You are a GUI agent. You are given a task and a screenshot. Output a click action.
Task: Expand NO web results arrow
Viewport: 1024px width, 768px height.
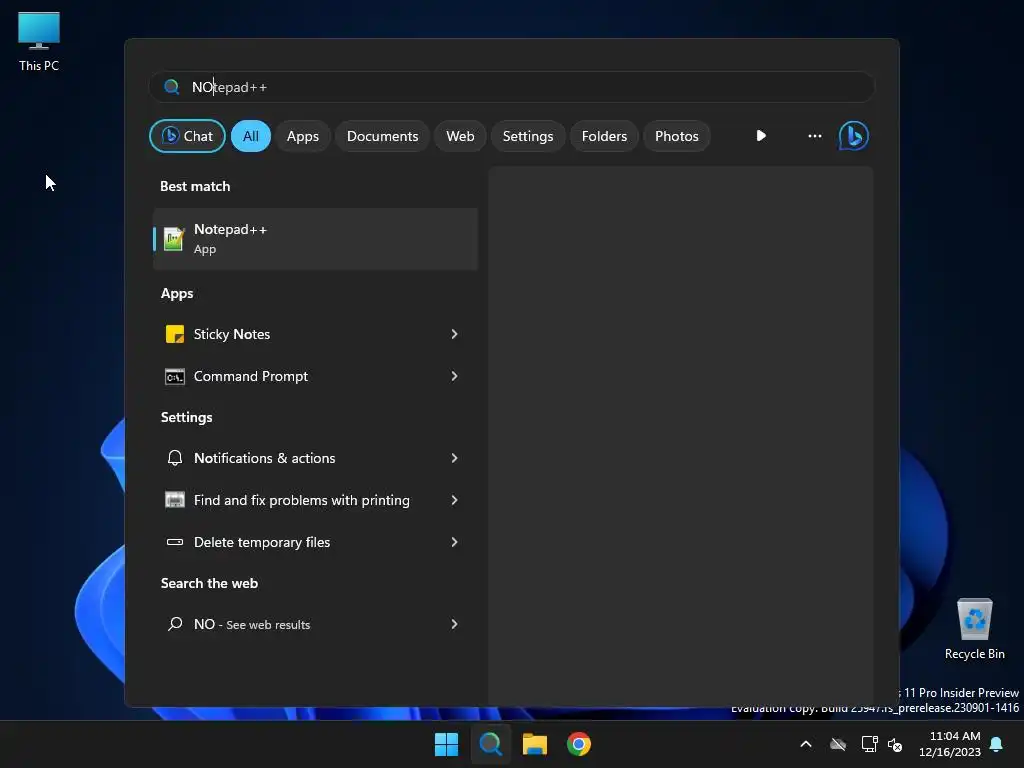(x=455, y=624)
